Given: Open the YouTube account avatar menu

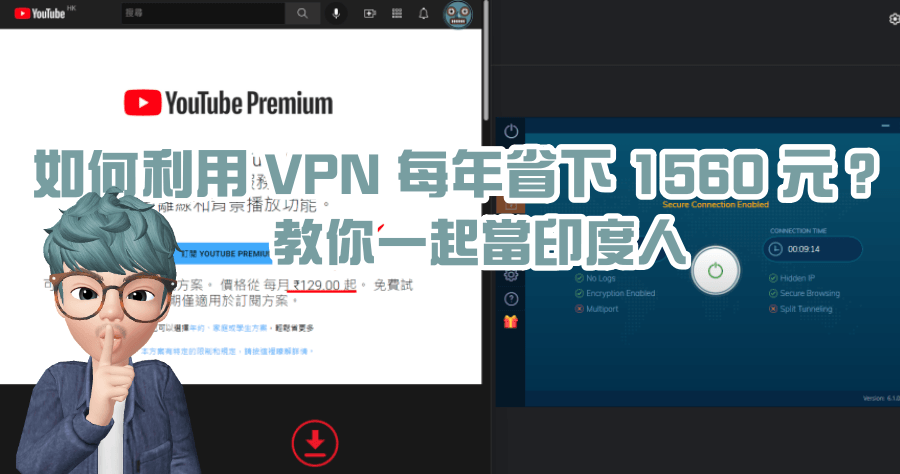Looking at the screenshot, I should (x=458, y=14).
